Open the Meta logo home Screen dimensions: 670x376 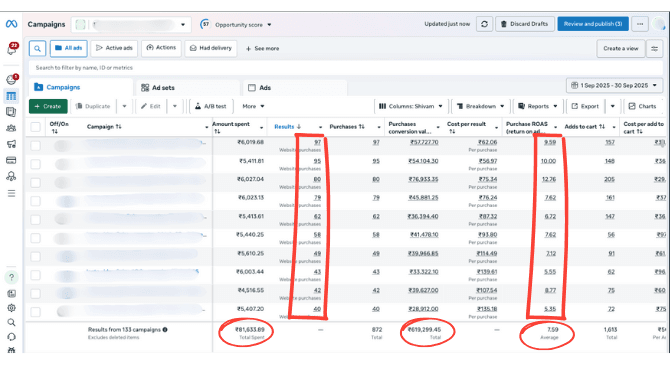coord(12,24)
